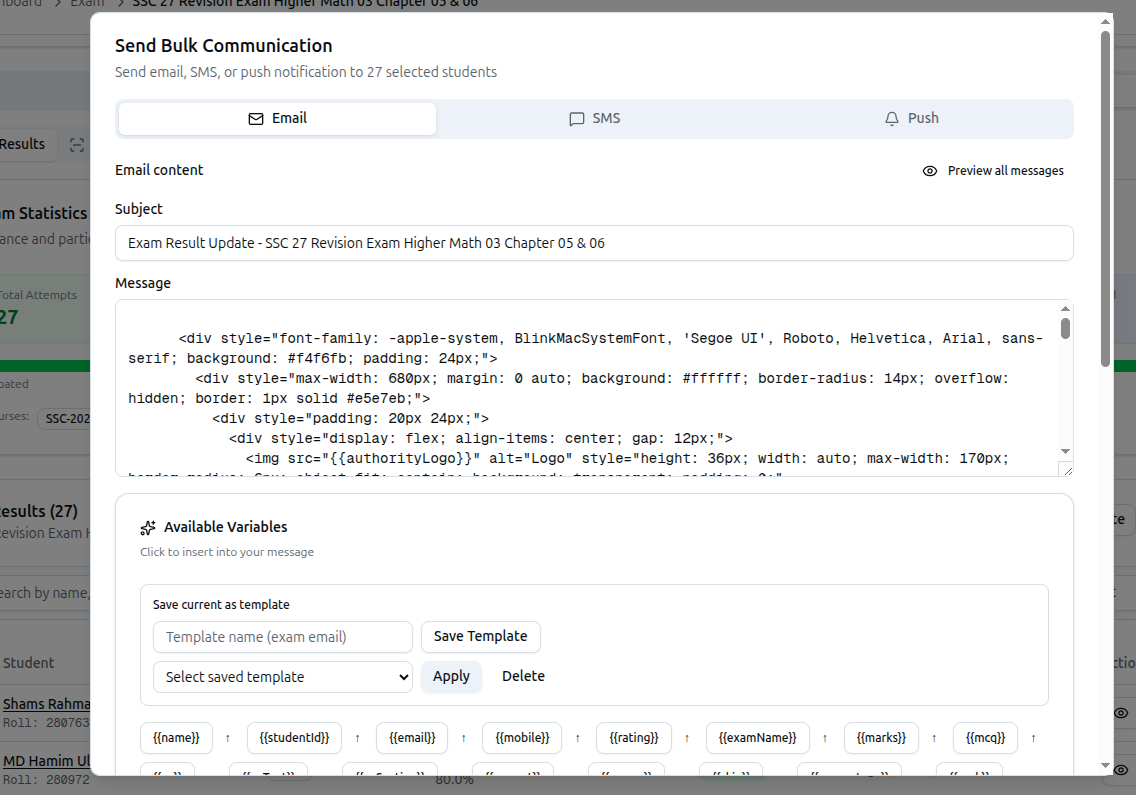Click the scan icon beside background Results tab

77,145
